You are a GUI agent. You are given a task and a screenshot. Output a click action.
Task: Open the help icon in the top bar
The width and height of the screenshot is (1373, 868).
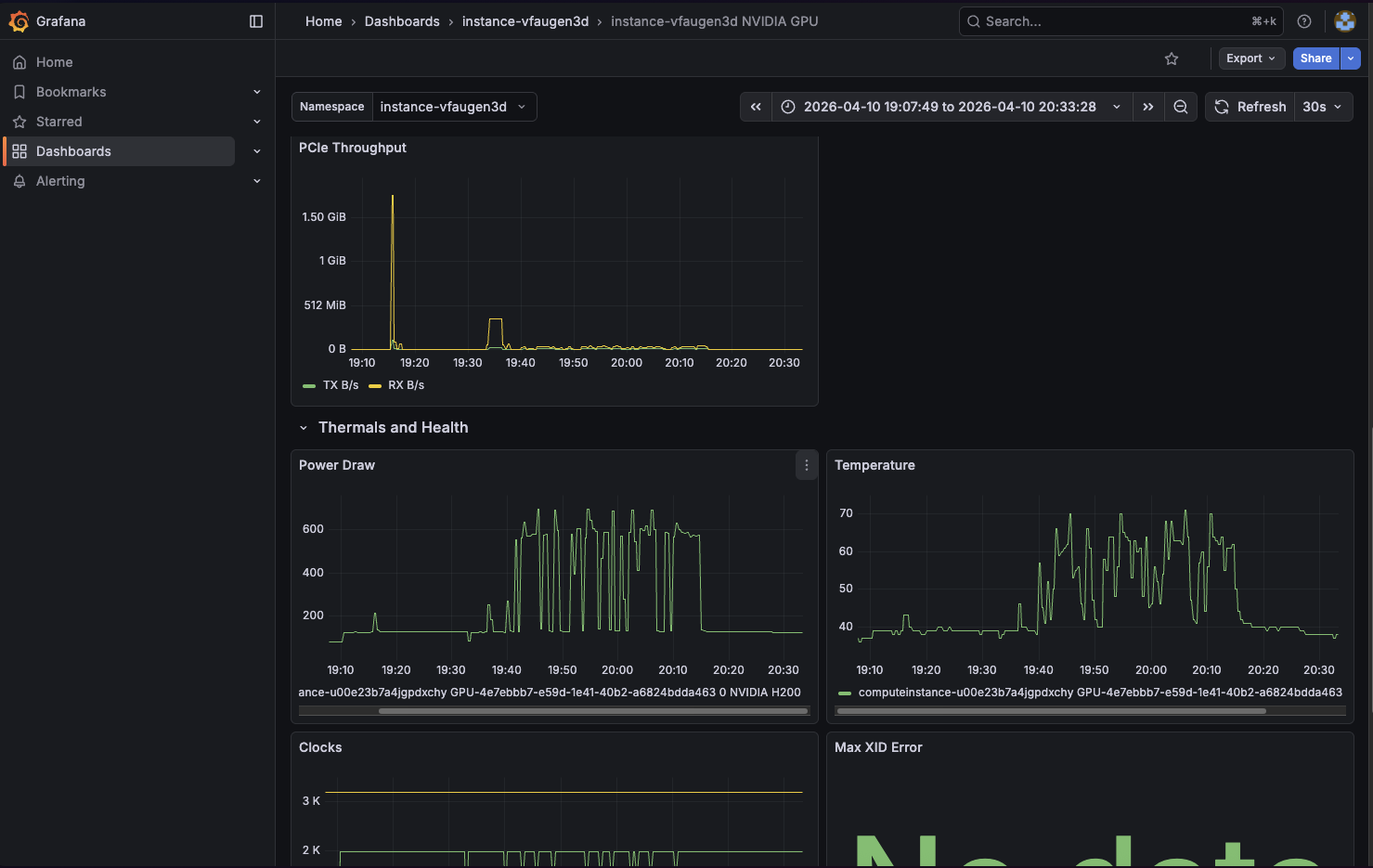(1303, 21)
